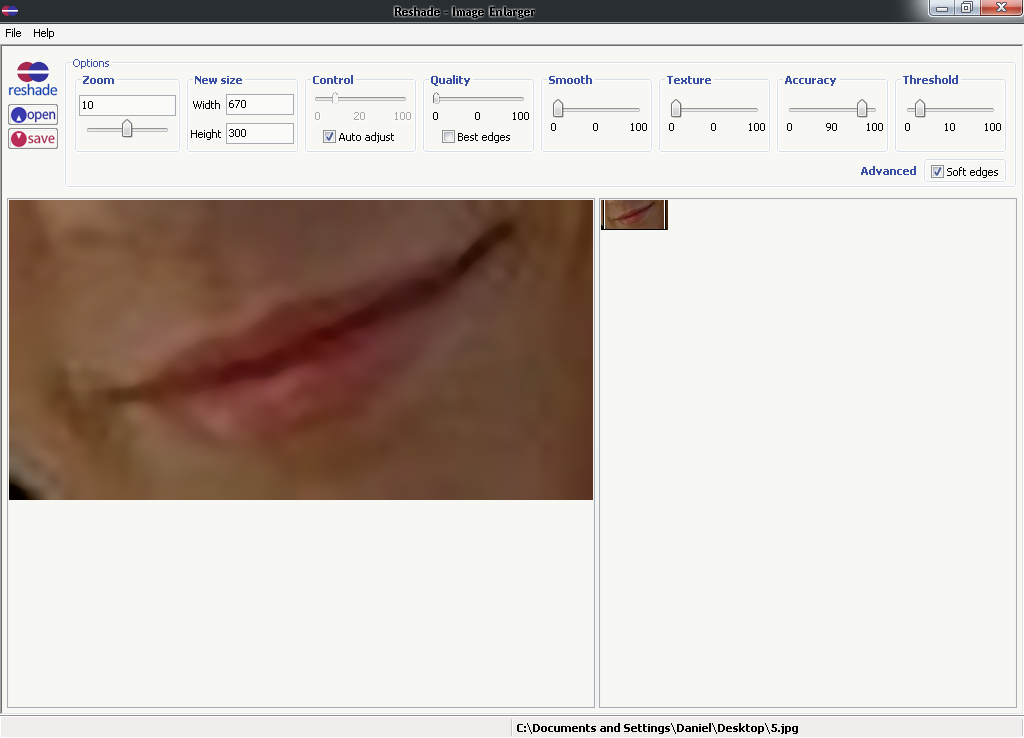1024x738 pixels.
Task: Click the Texture slider handle
Action: [676, 108]
